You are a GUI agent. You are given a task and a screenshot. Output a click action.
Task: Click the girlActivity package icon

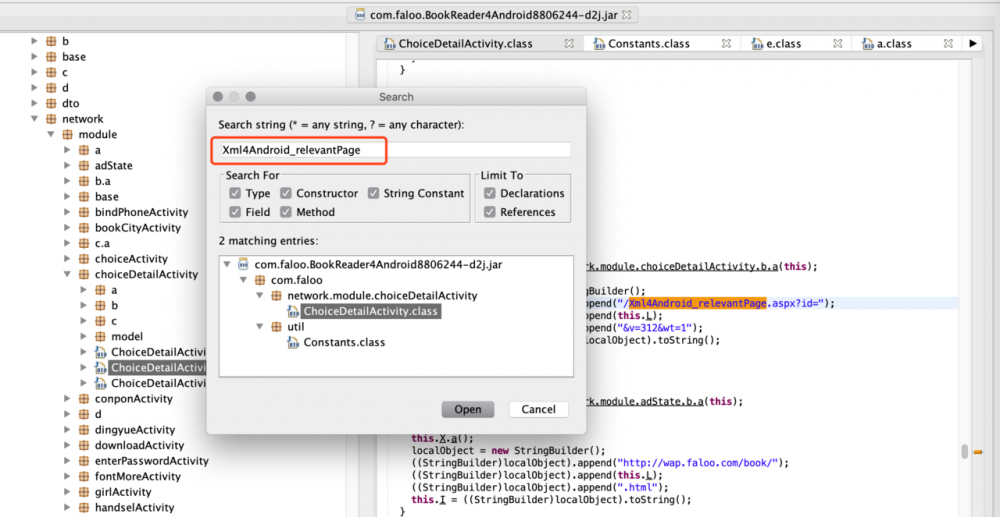click(84, 492)
